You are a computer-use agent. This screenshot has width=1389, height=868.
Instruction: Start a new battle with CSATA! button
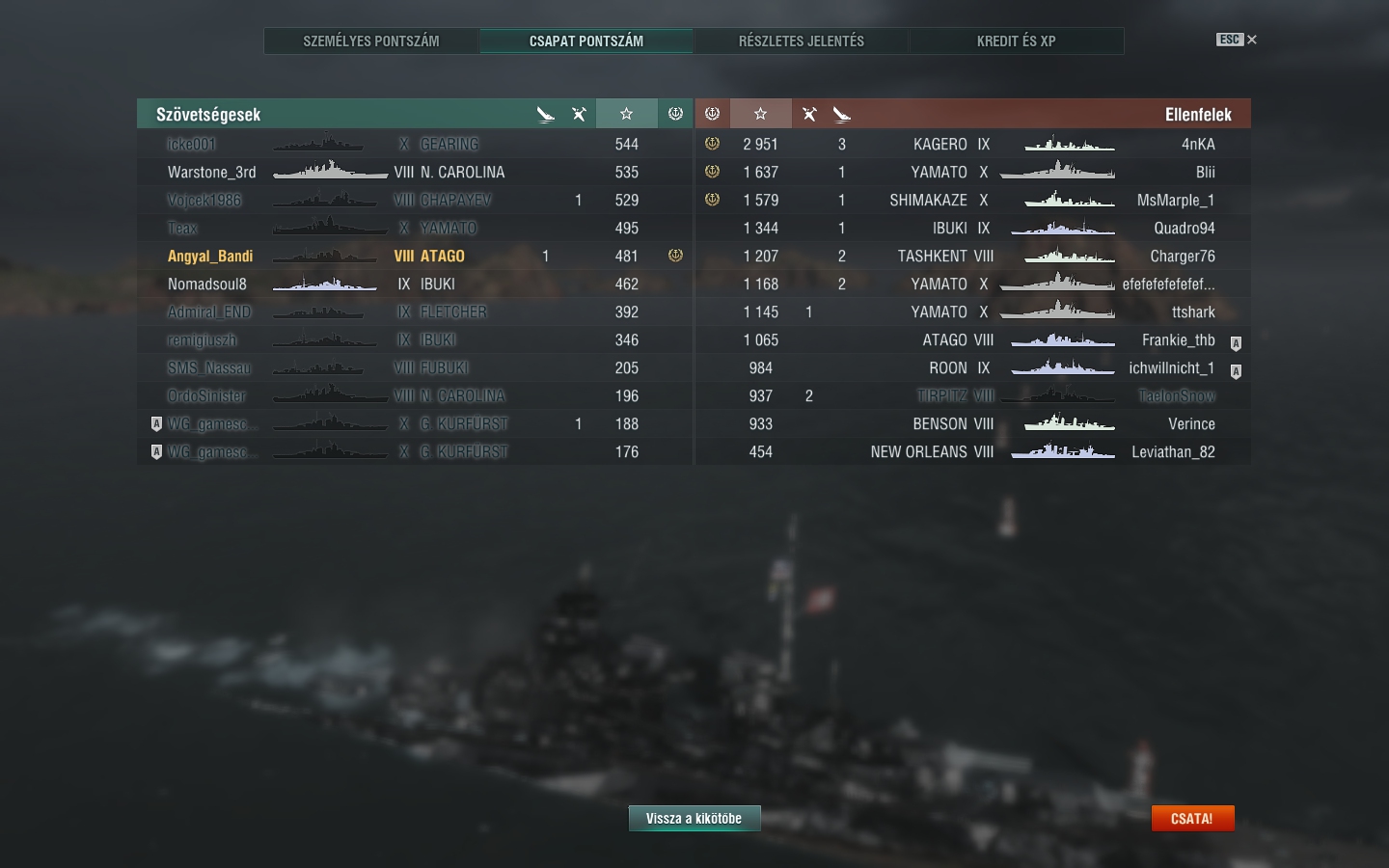click(1192, 819)
